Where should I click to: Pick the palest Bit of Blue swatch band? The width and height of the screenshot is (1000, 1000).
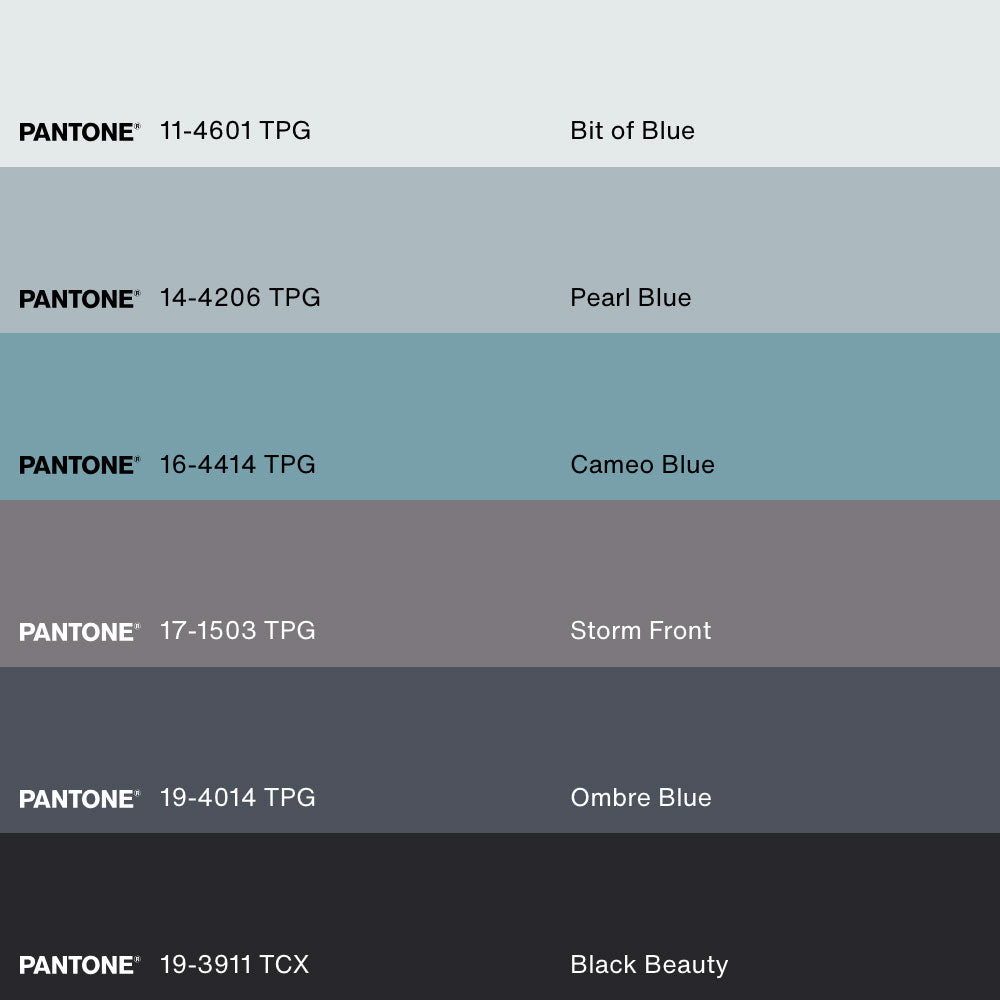[500, 60]
